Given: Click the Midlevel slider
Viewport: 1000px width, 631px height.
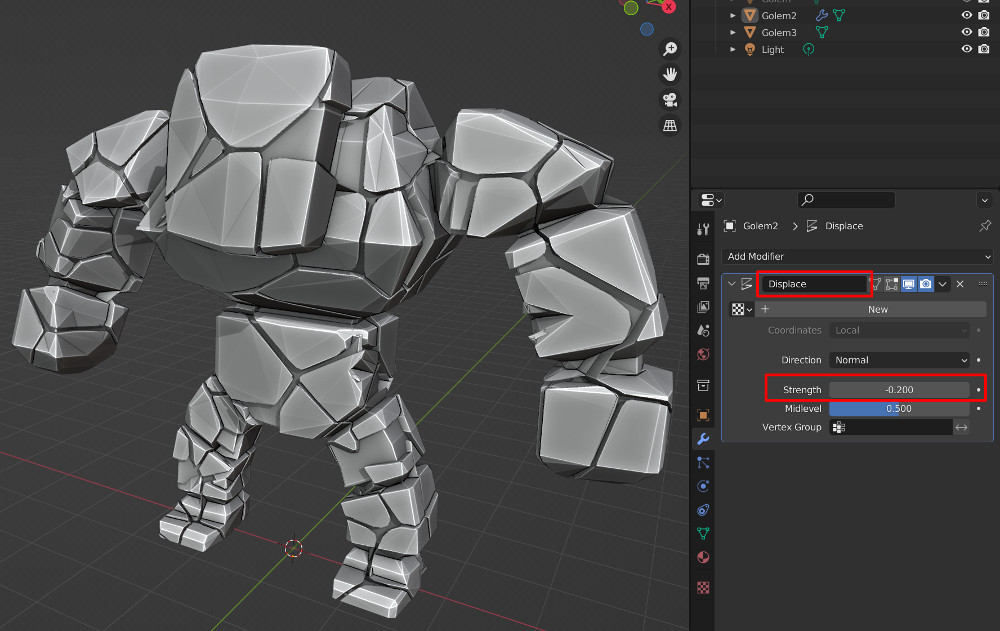Looking at the screenshot, I should pos(899,408).
